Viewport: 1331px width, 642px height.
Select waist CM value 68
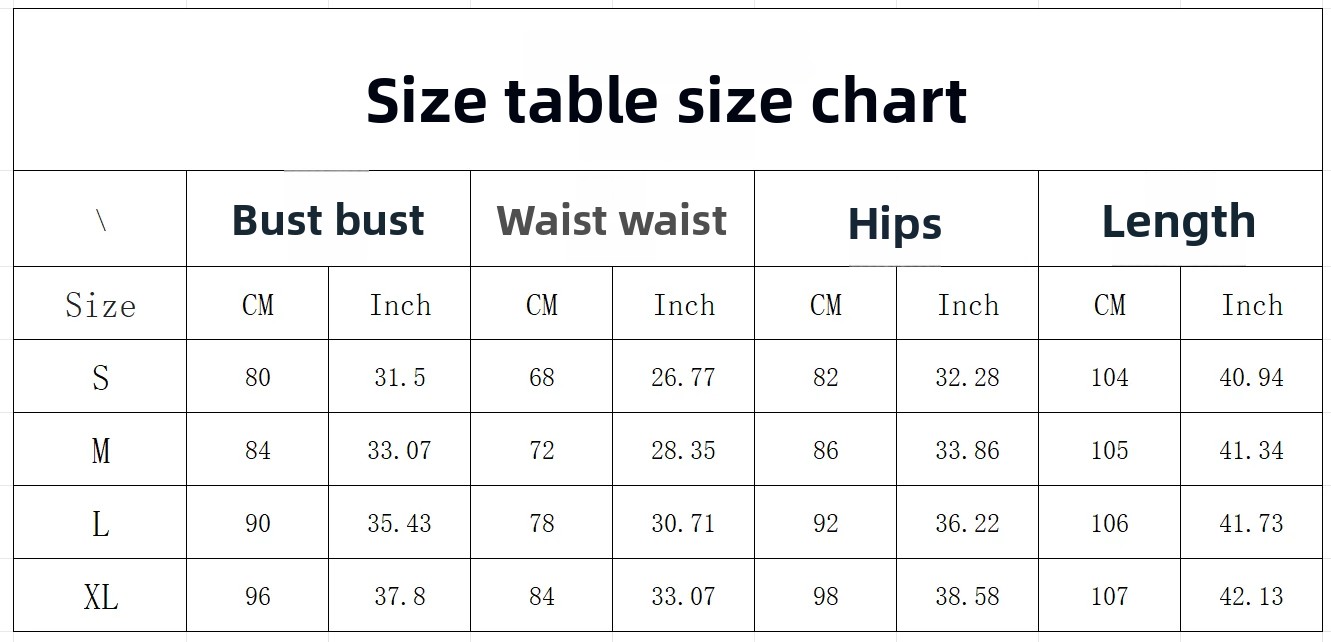[542, 377]
